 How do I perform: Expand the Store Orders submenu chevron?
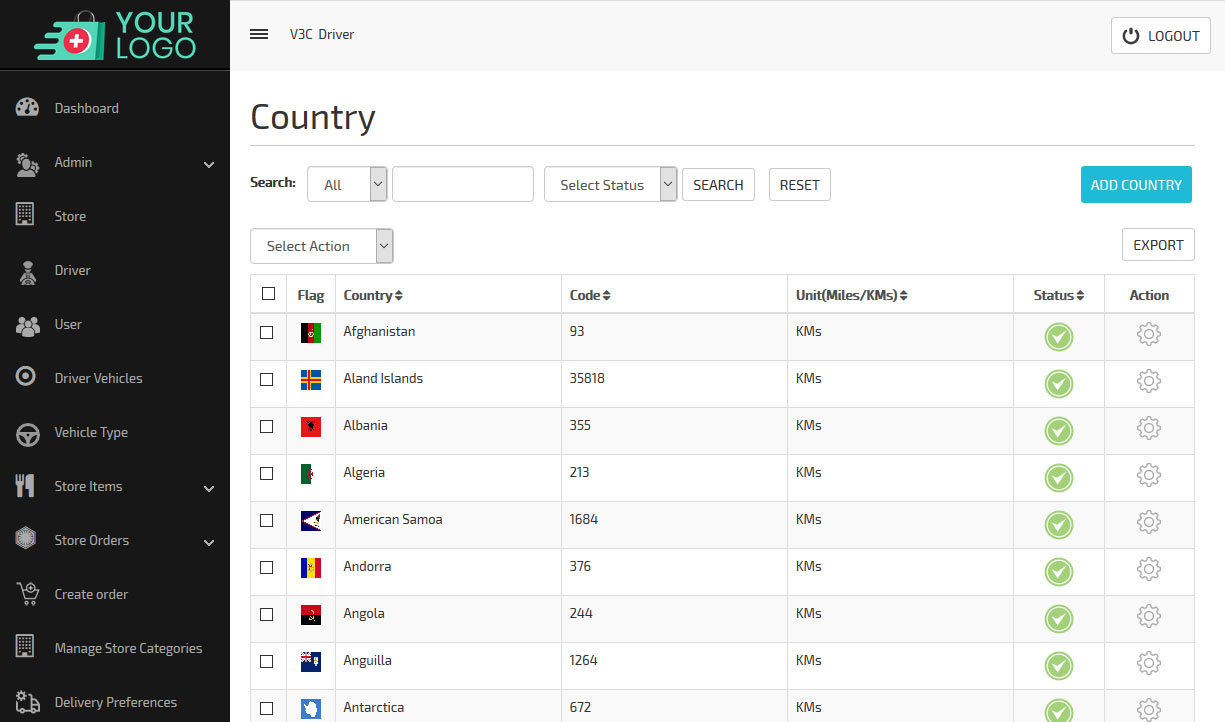pos(209,542)
